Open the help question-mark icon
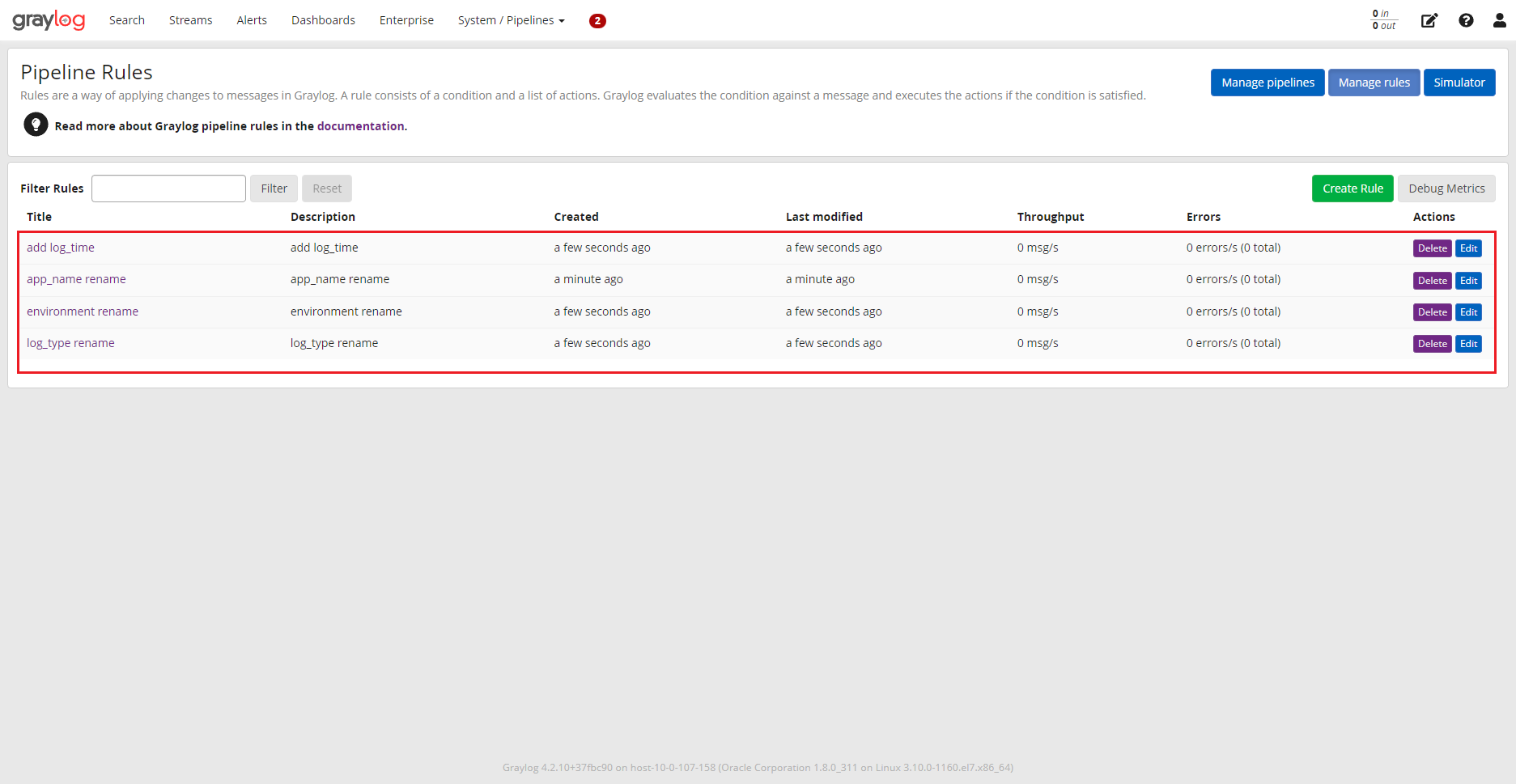This screenshot has width=1516, height=784. [1466, 20]
